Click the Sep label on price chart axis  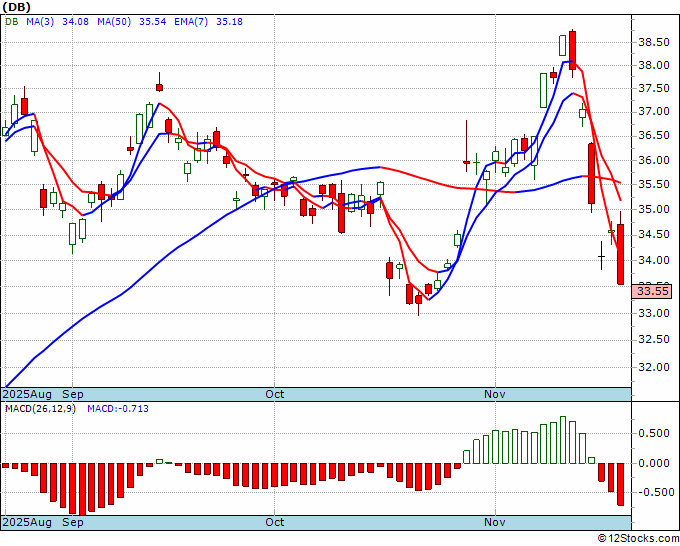(x=73, y=394)
